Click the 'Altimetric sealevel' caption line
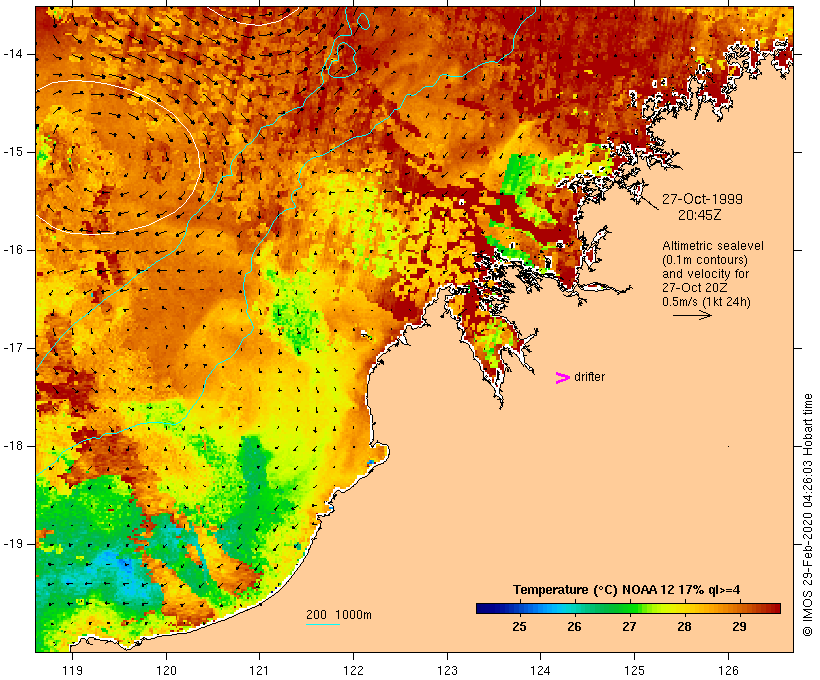 pos(713,246)
